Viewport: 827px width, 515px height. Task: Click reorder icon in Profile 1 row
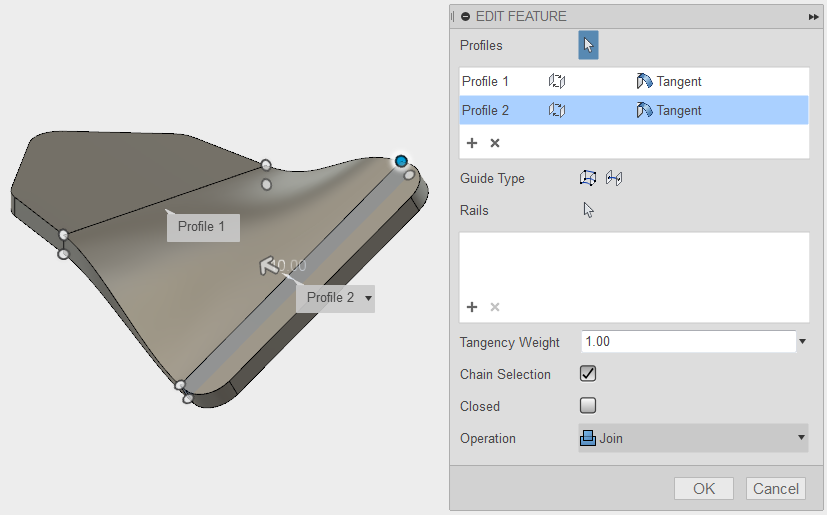click(x=556, y=81)
